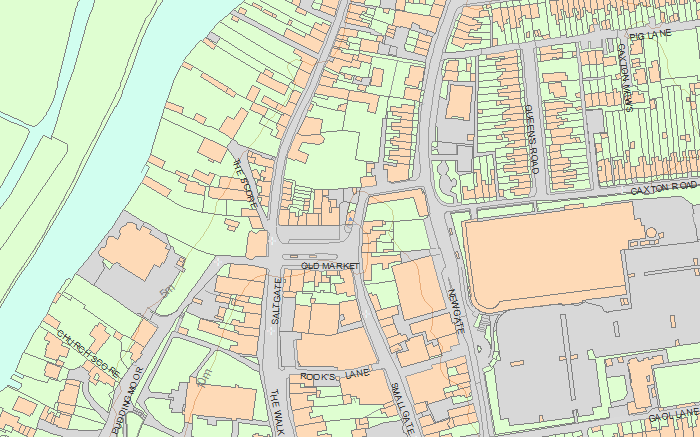Click the PIG LANE street label
Viewport: 700px width, 437px height.
650,35
